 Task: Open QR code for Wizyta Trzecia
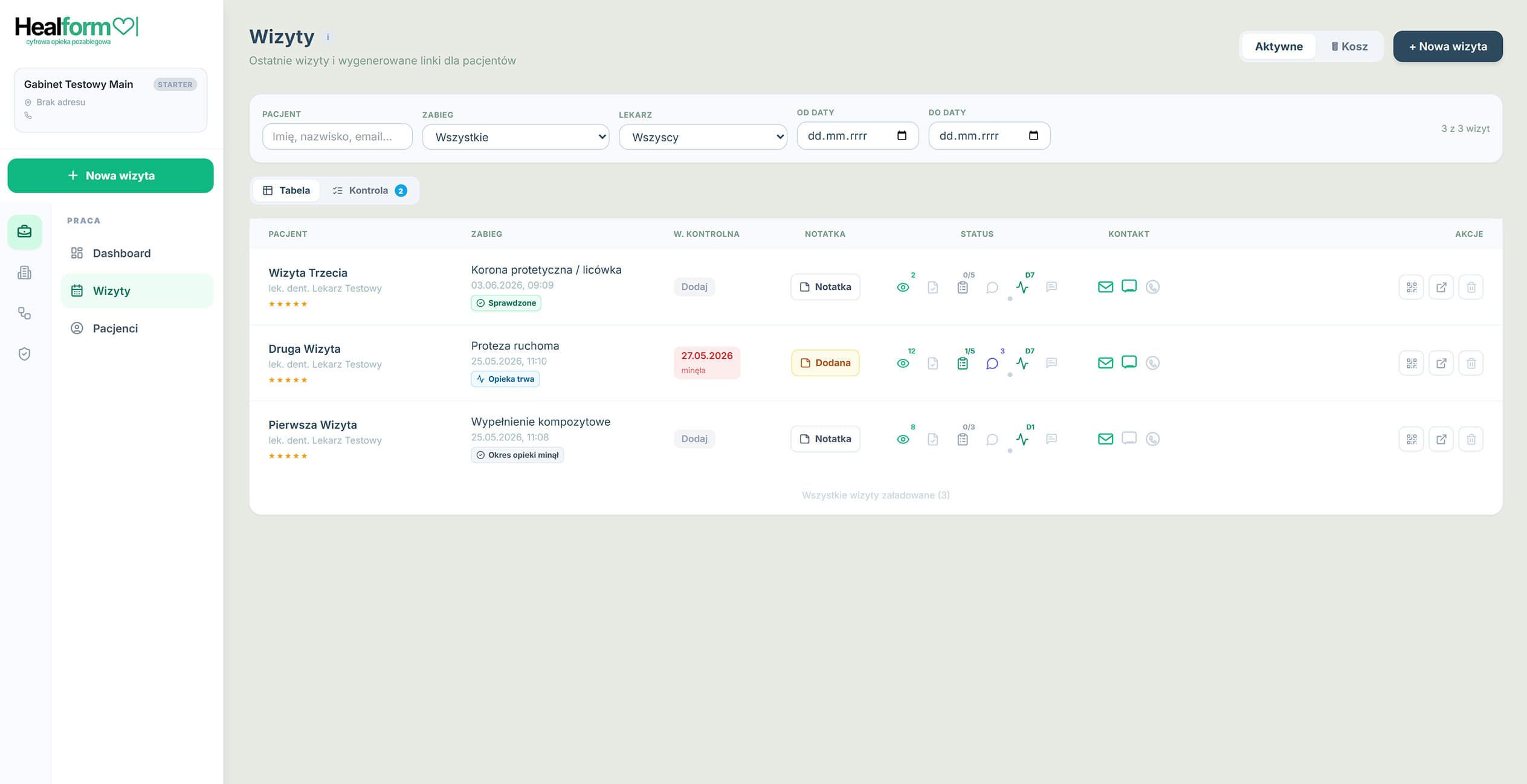coord(1411,287)
